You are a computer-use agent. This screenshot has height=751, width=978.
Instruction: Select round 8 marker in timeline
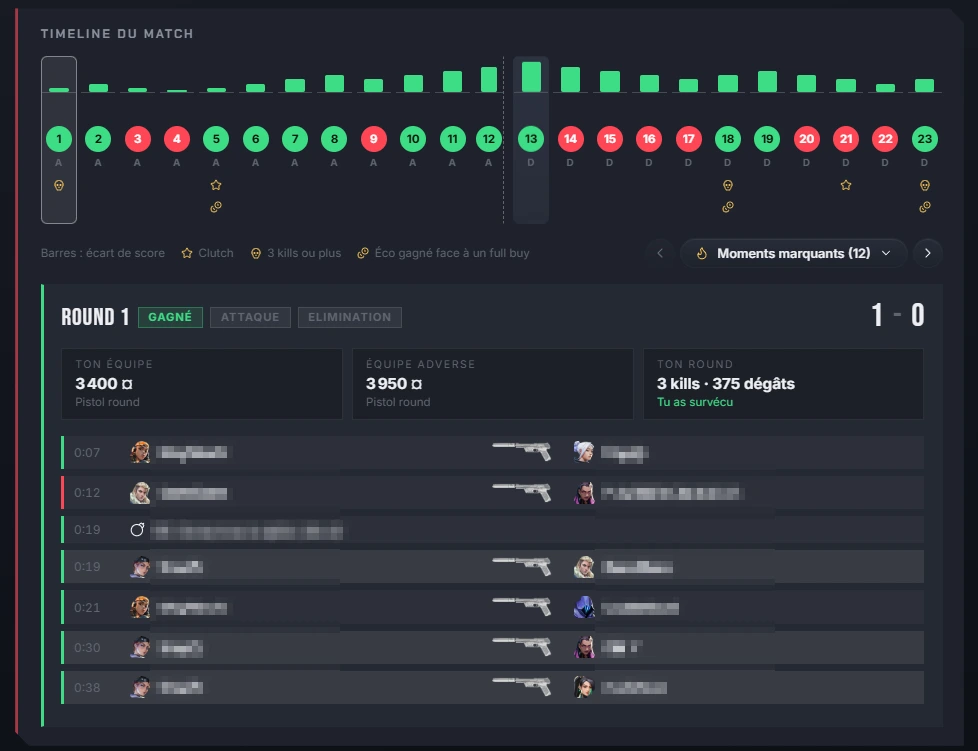click(x=334, y=138)
